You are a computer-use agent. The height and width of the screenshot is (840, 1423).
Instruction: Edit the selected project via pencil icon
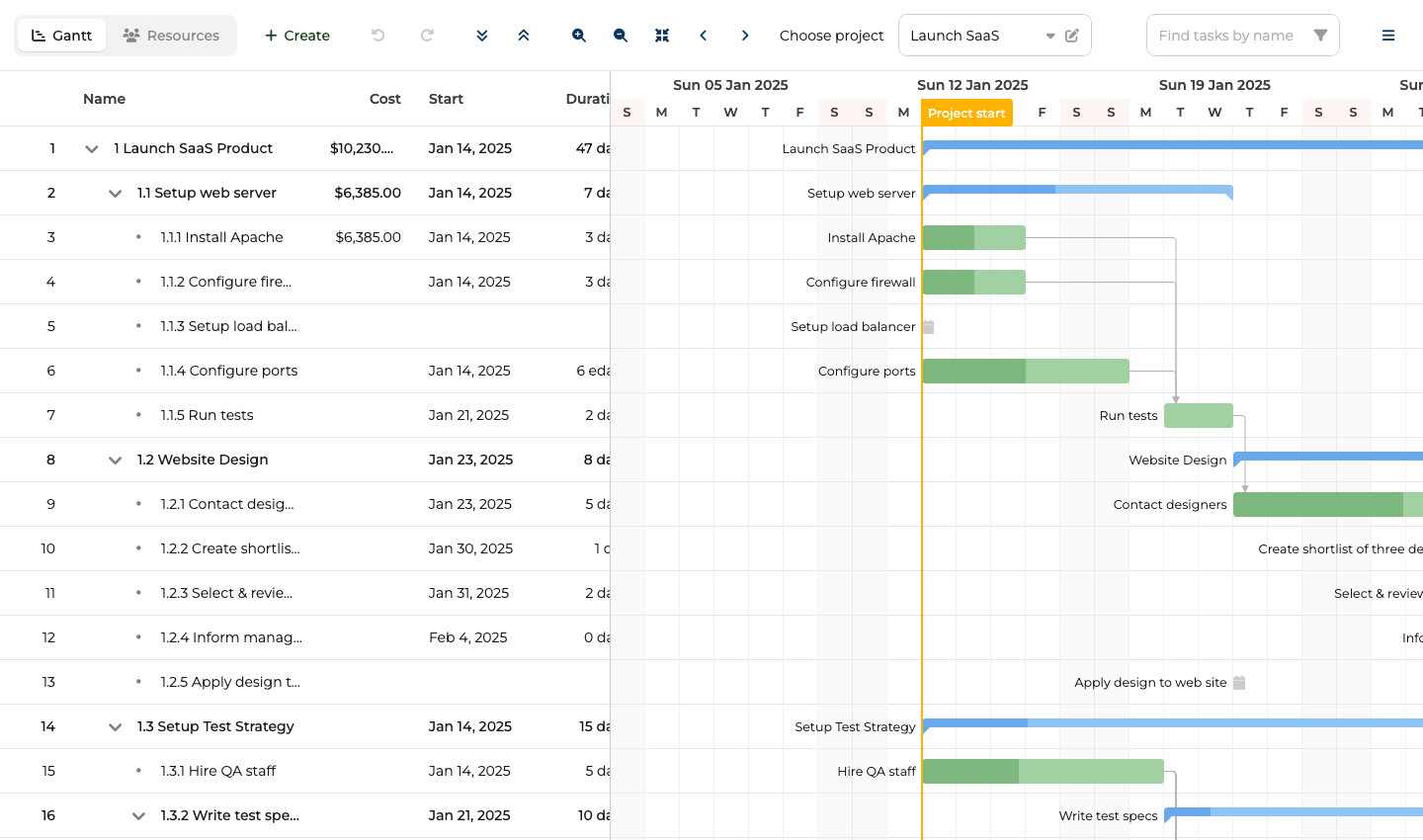[x=1072, y=36]
